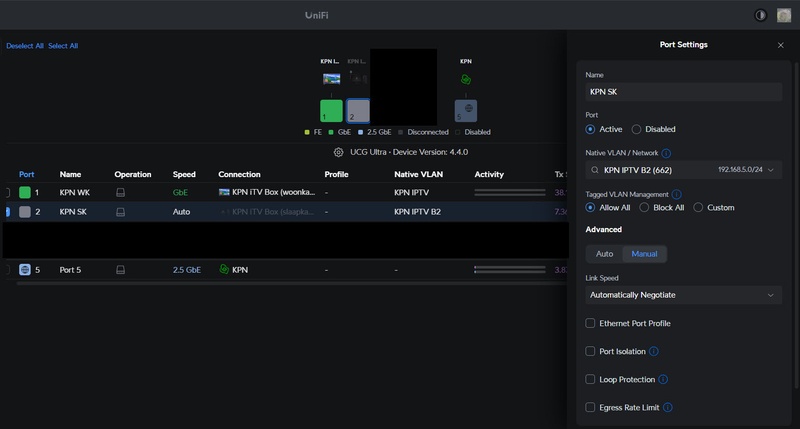Tick the checkbox for port 1 row
Image resolution: width=800 pixels, height=429 pixels.
pos(7,192)
